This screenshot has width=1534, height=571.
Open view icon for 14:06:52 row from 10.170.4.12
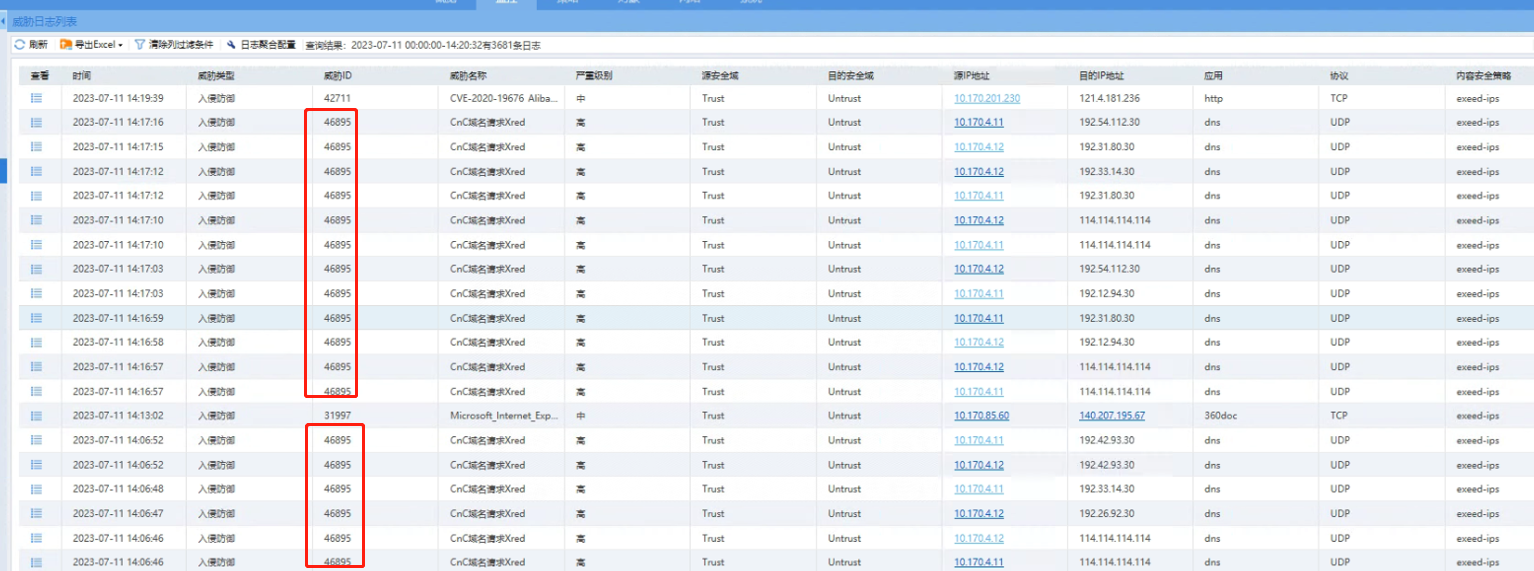36,465
